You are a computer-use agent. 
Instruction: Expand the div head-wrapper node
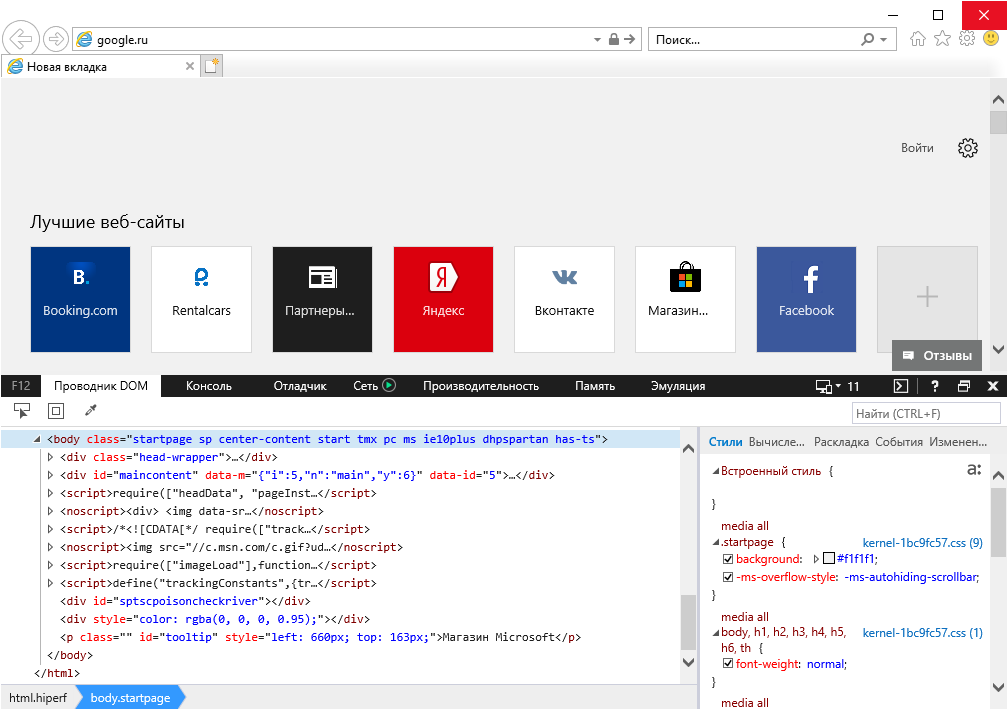(x=50, y=457)
